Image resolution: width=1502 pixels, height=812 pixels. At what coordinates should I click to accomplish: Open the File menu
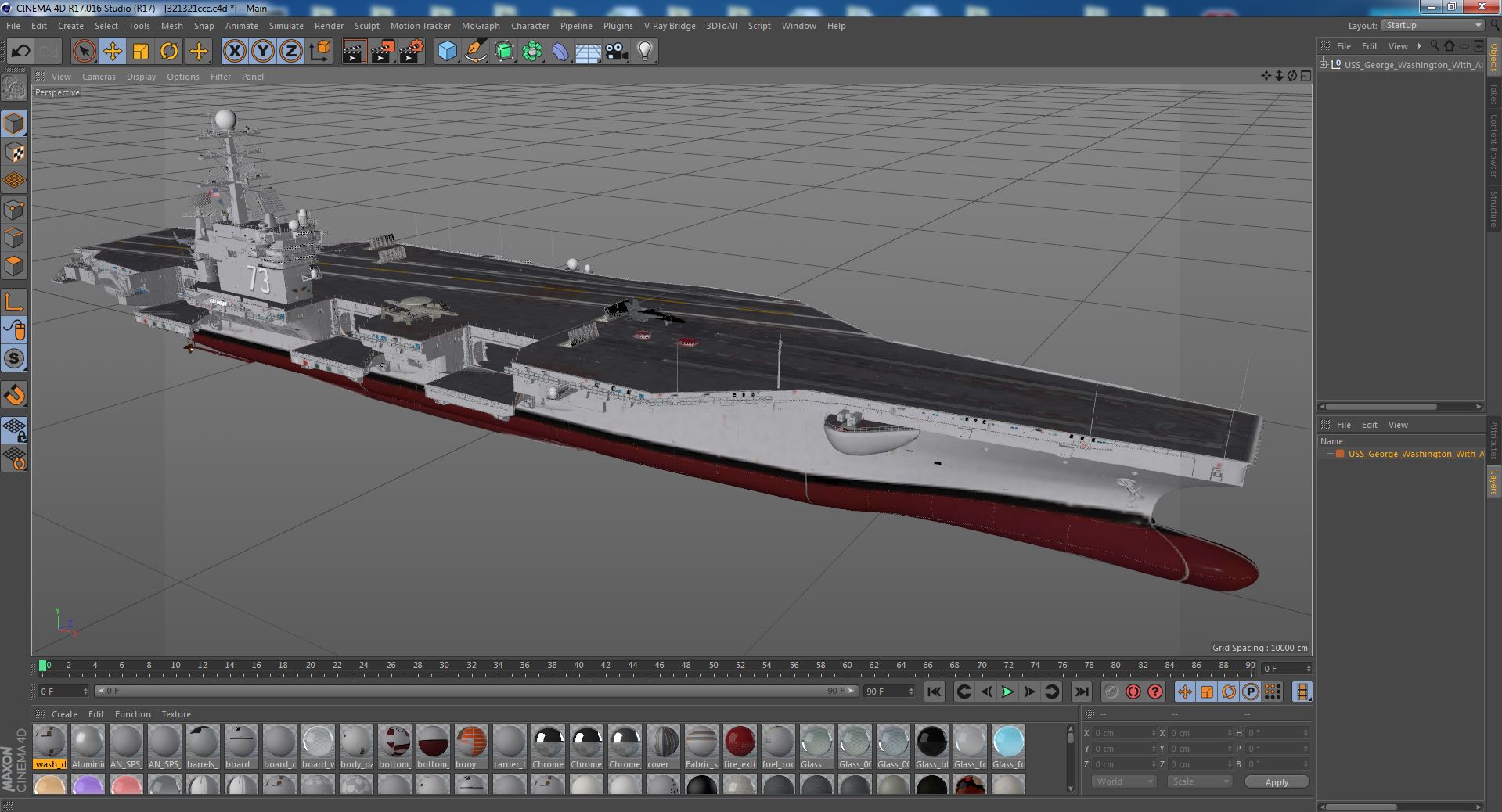(13, 26)
